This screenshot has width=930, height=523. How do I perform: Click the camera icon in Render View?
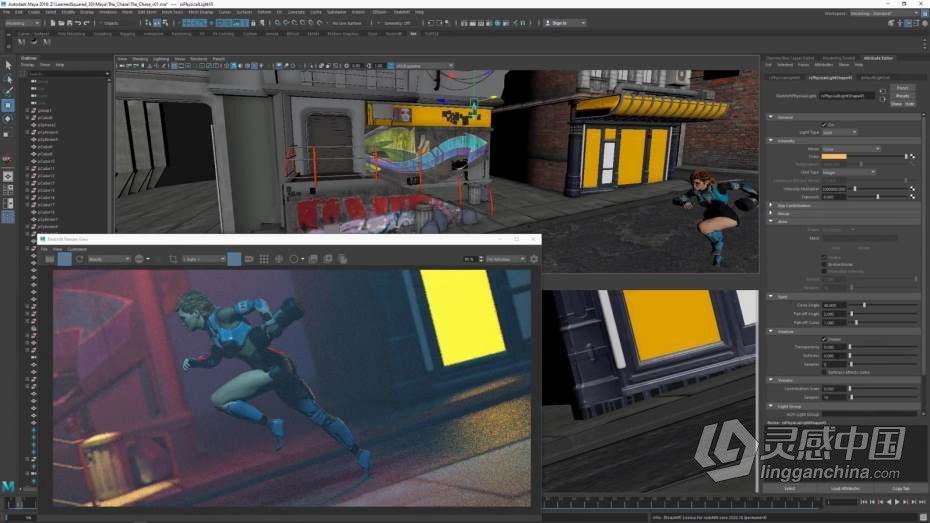(x=249, y=259)
